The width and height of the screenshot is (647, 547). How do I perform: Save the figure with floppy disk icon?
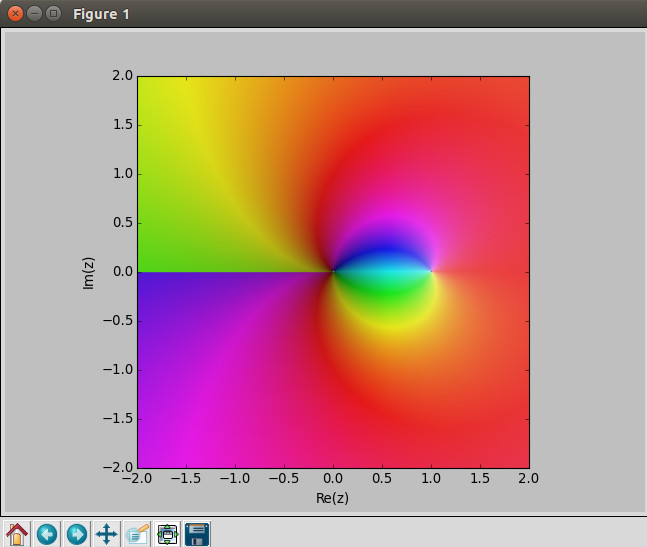(x=197, y=534)
